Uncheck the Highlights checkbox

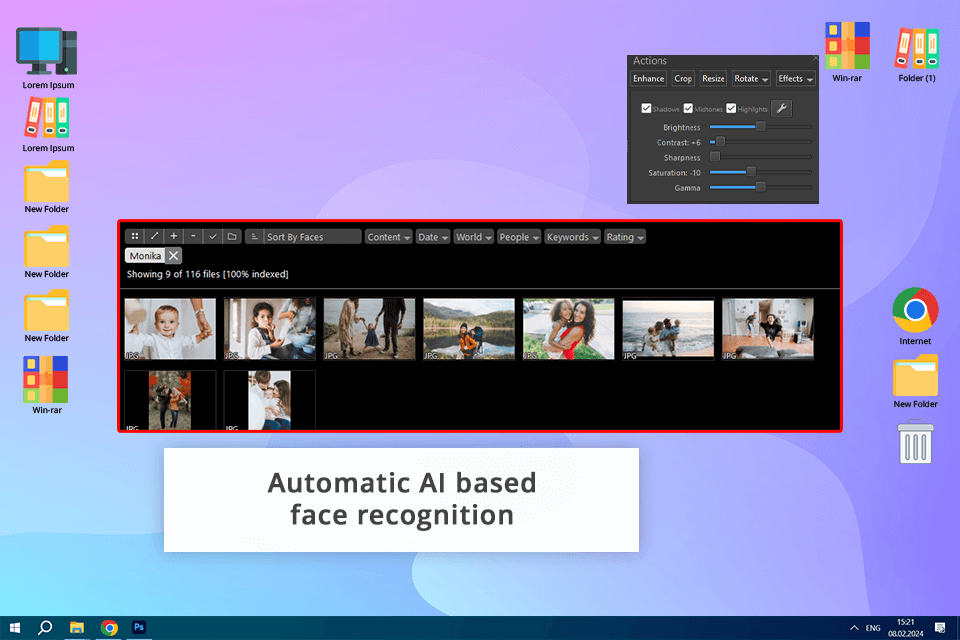(731, 108)
